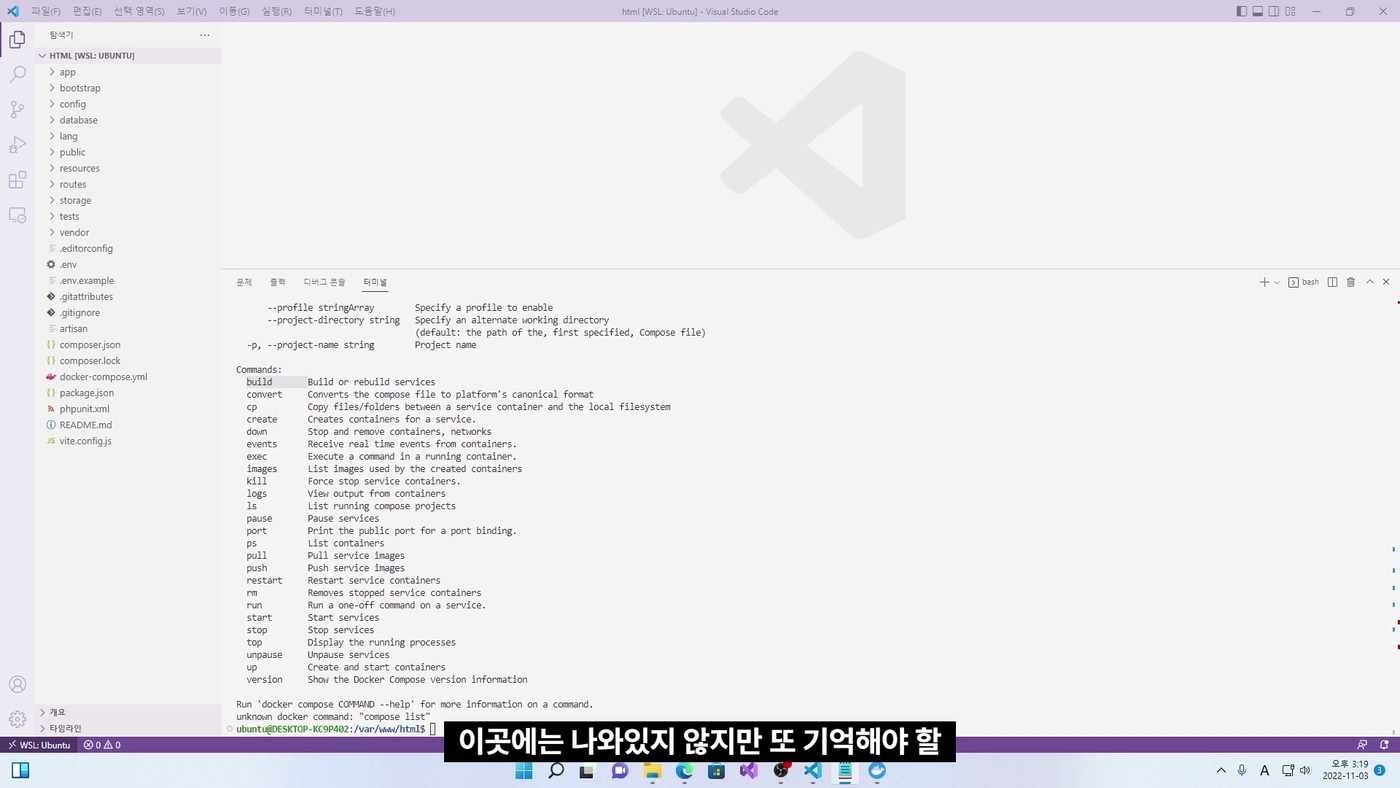
Task: Switch to the 디버그 콘솔 tab
Action: tap(325, 282)
